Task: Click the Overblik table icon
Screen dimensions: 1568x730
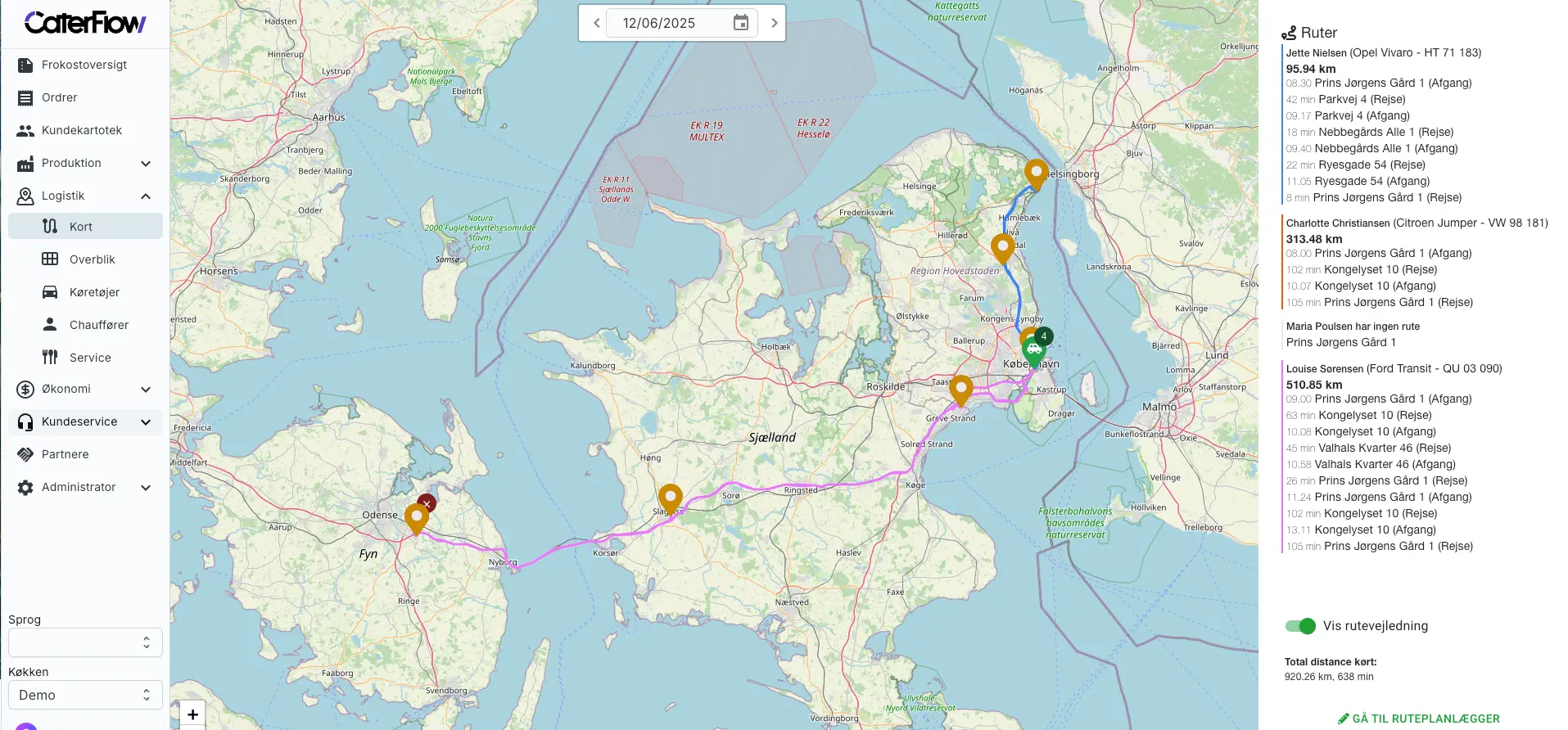Action: click(50, 259)
